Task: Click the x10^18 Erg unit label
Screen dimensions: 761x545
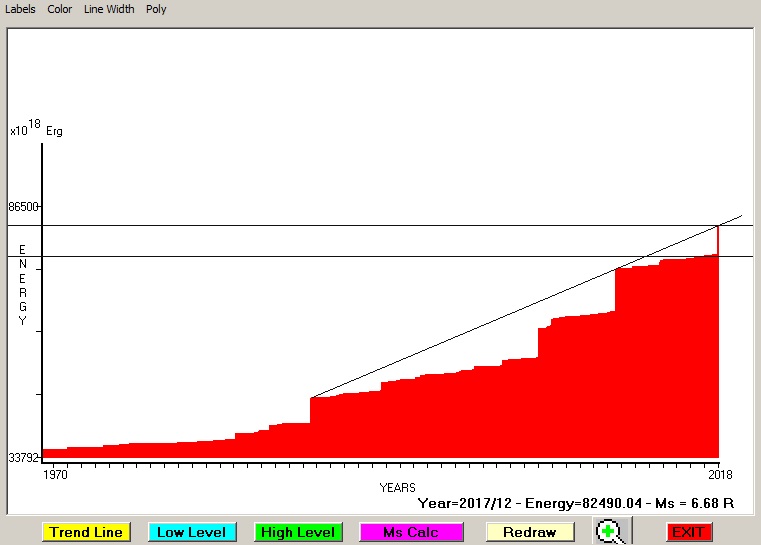Action: [36, 129]
